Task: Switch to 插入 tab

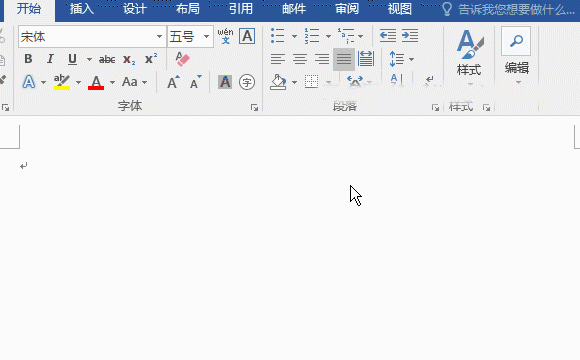Action: click(x=82, y=9)
